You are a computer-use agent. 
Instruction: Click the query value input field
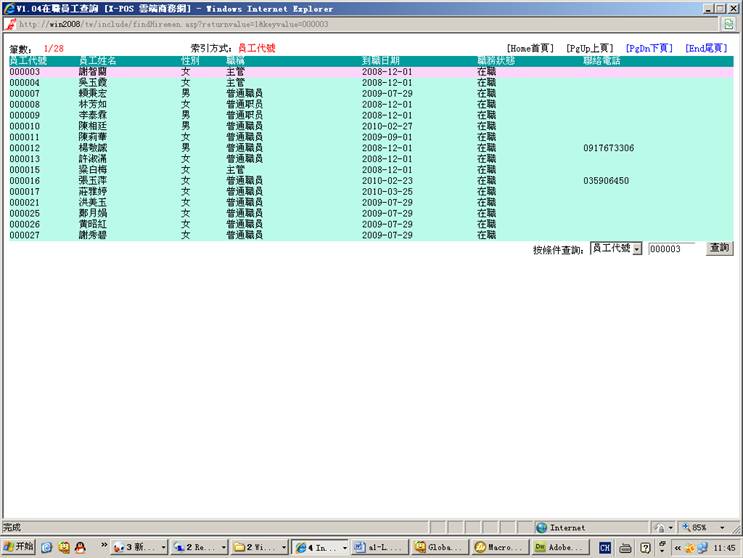(672, 248)
